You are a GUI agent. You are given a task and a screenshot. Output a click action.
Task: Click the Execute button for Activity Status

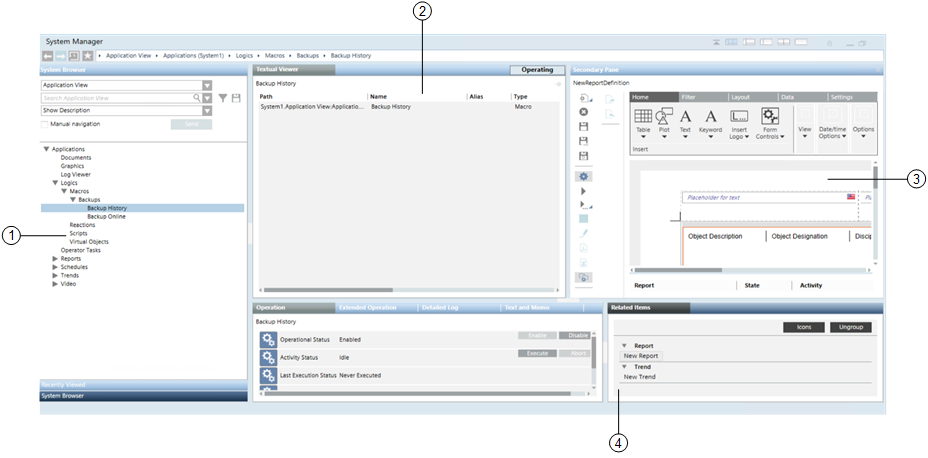pos(535,353)
